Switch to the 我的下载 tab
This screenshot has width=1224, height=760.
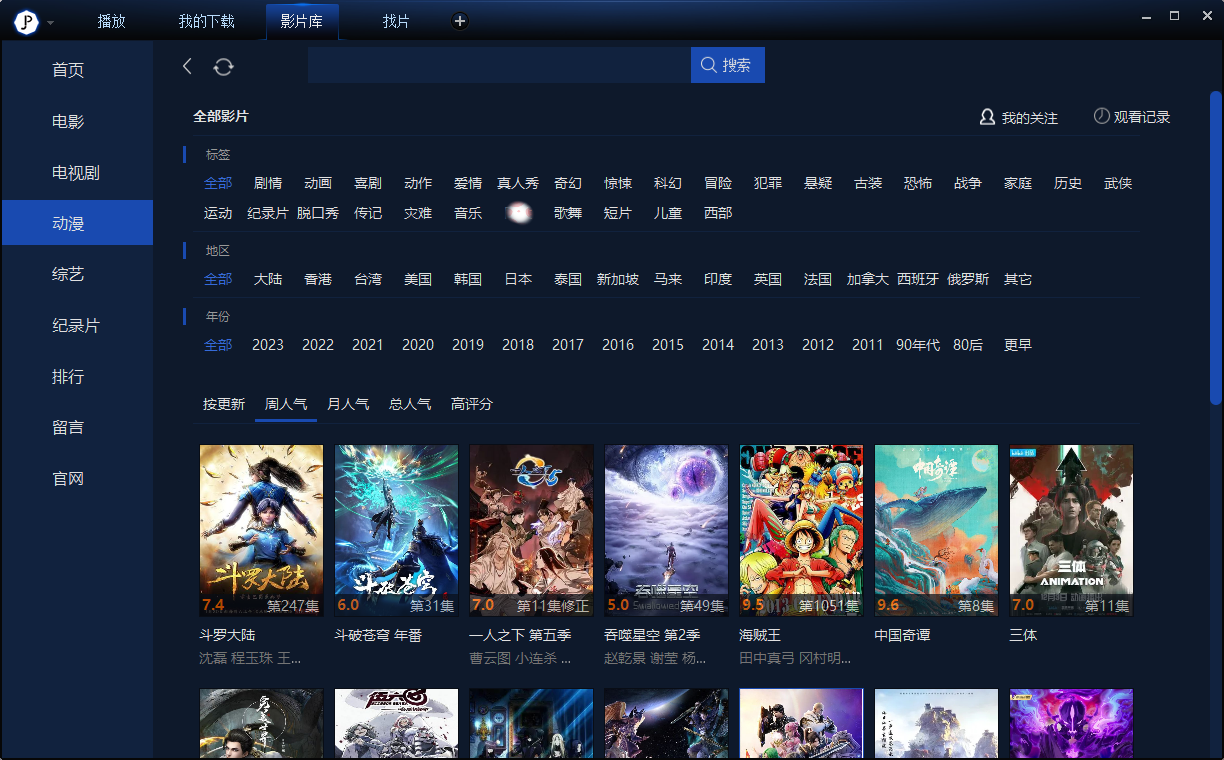tap(206, 21)
